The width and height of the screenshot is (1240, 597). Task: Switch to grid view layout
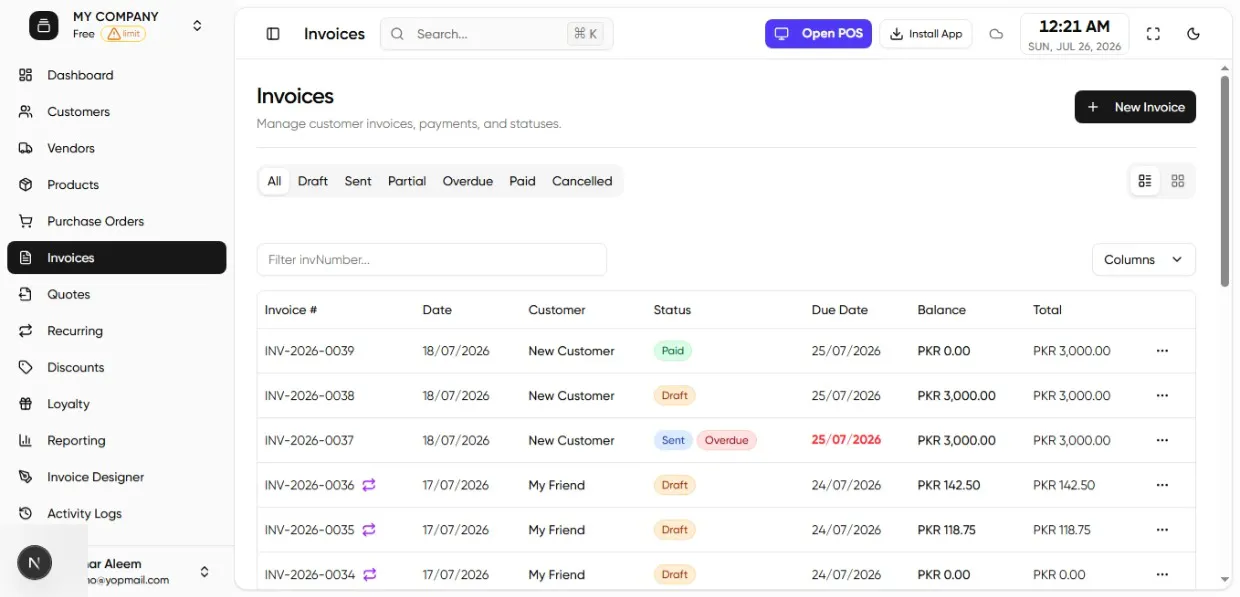tap(1178, 181)
